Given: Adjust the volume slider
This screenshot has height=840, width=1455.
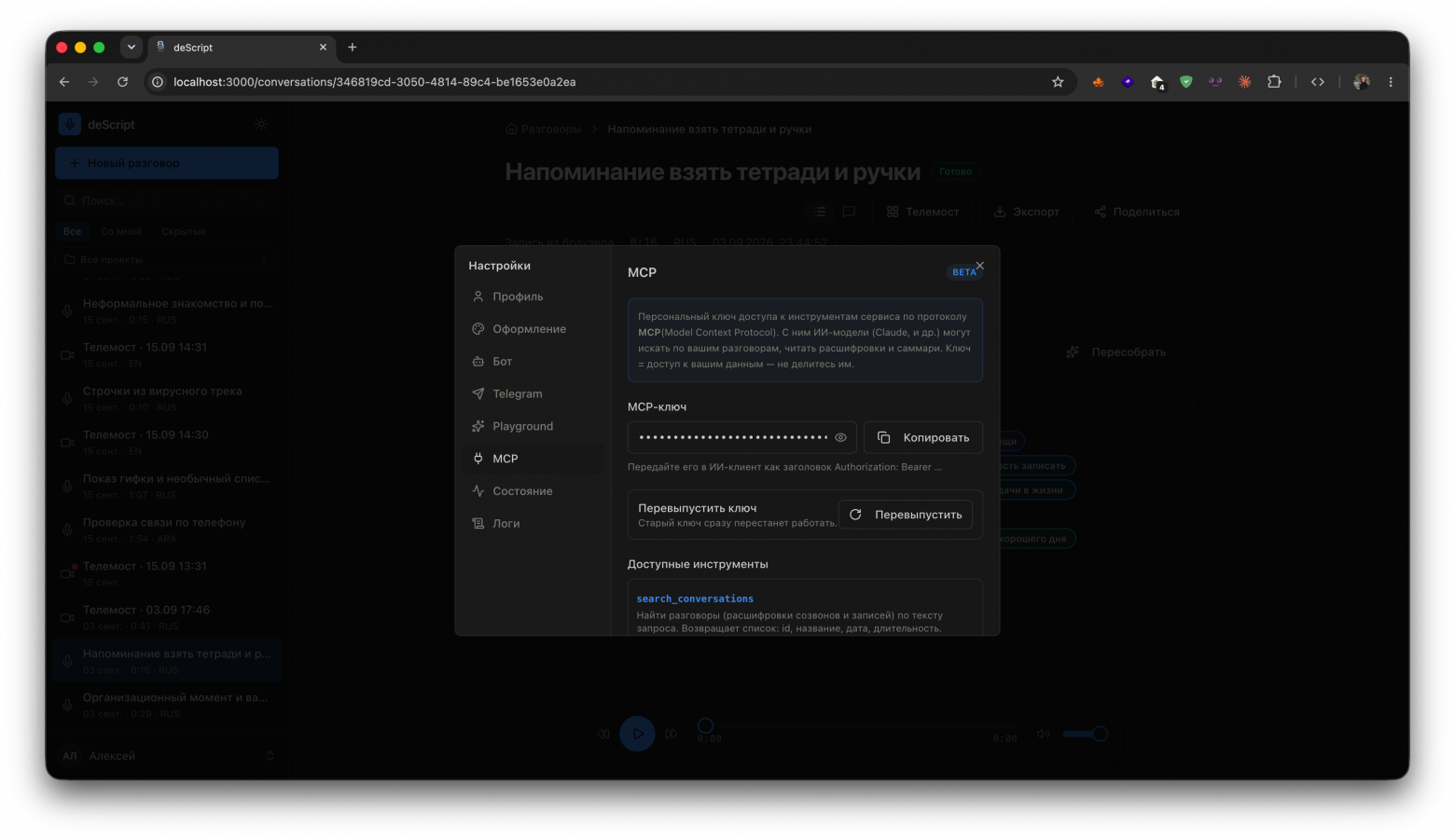Looking at the screenshot, I should (x=1085, y=734).
